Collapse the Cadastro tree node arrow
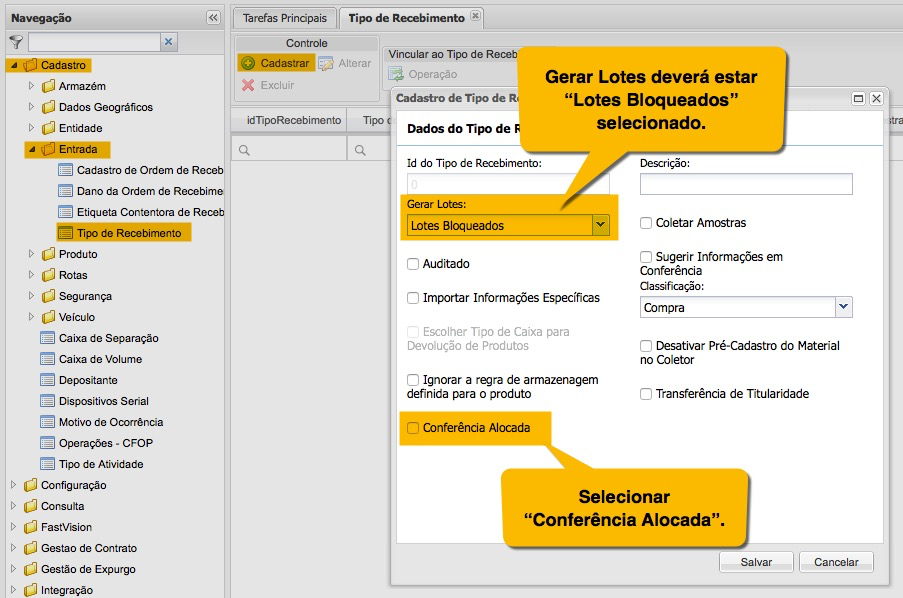 (x=14, y=65)
